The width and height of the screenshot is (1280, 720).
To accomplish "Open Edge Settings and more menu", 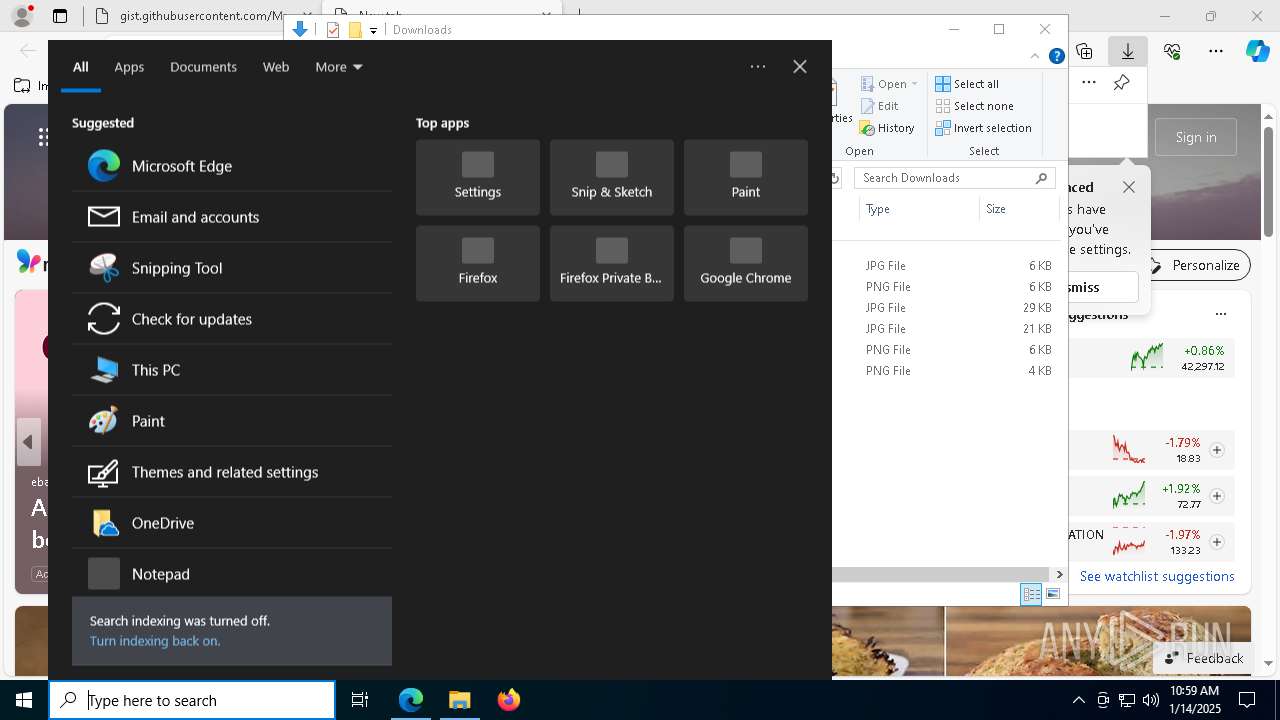I will (x=1217, y=49).
